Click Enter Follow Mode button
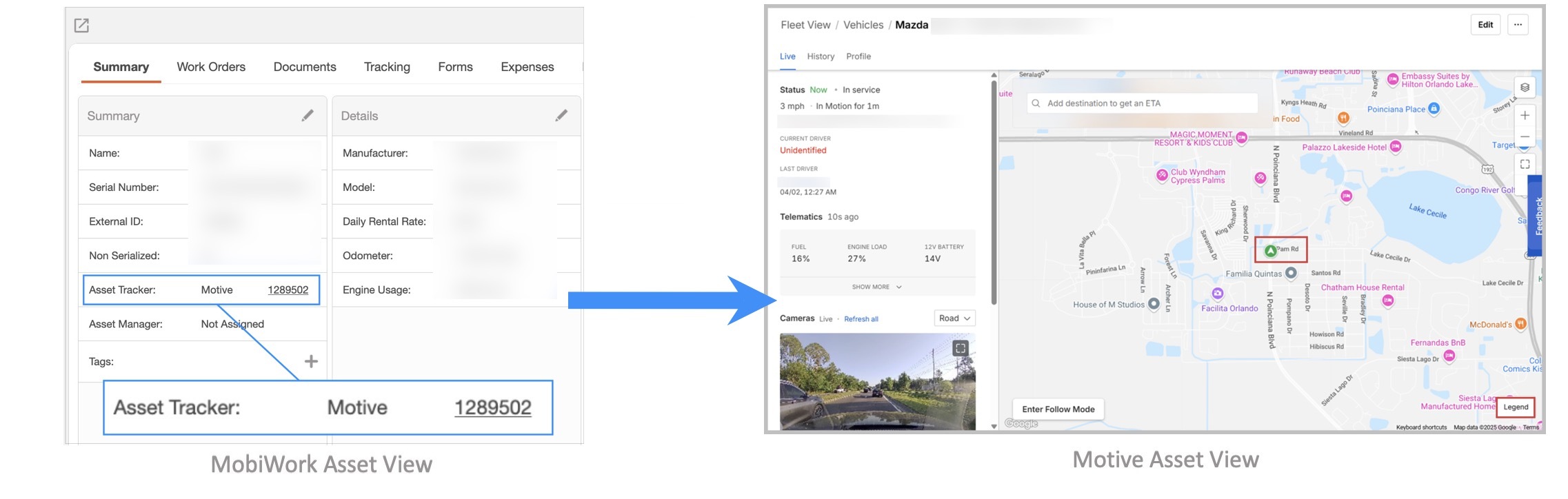Screen dimensions: 1568x499 pos(1058,409)
